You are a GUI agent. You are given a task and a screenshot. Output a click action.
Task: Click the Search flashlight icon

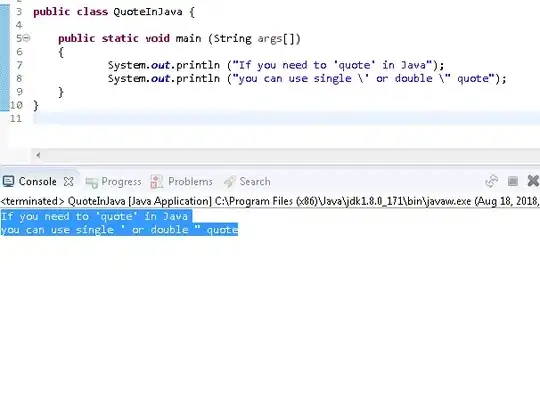pos(230,182)
